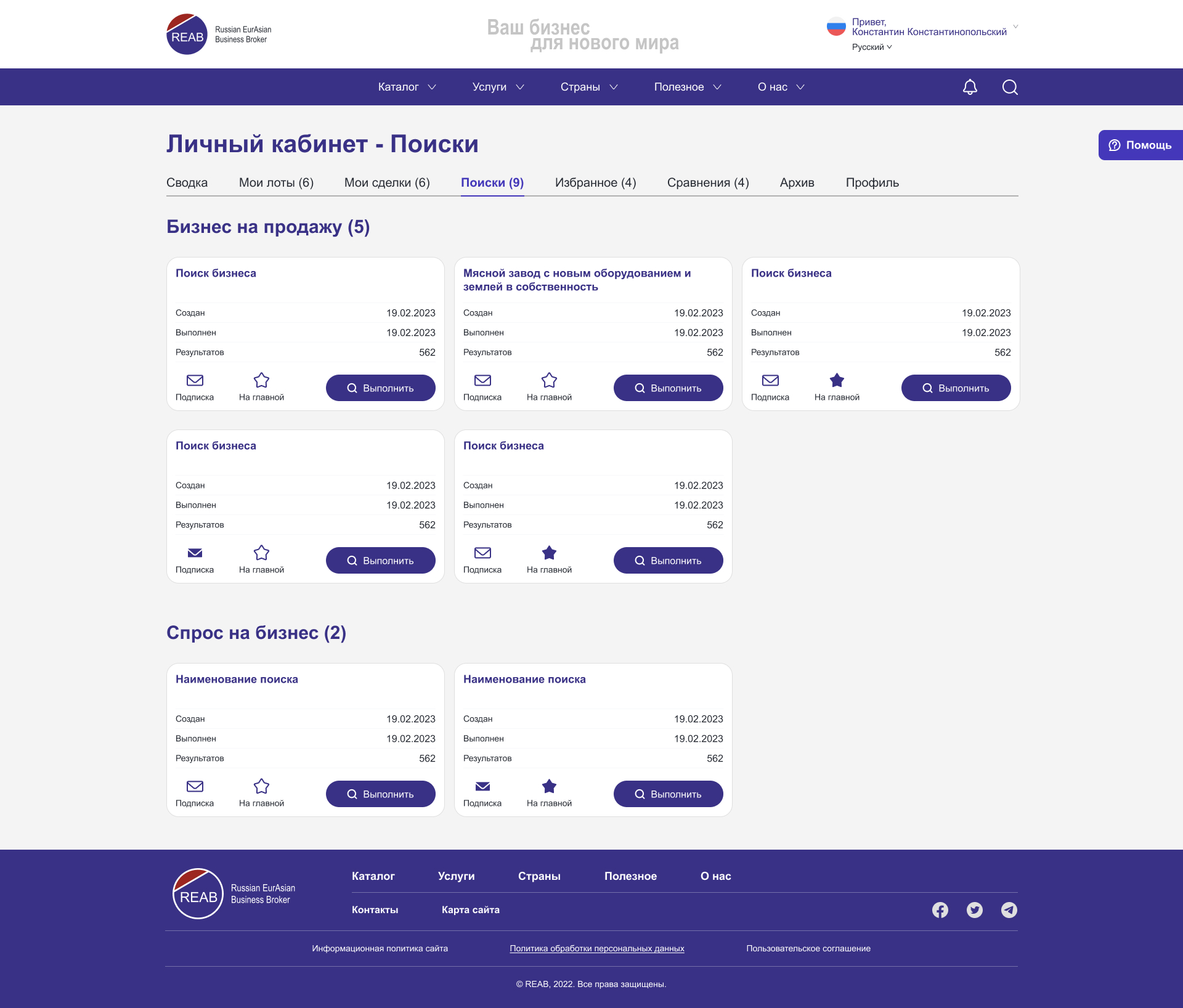Open the Мои лоты (6) tab

(x=276, y=182)
